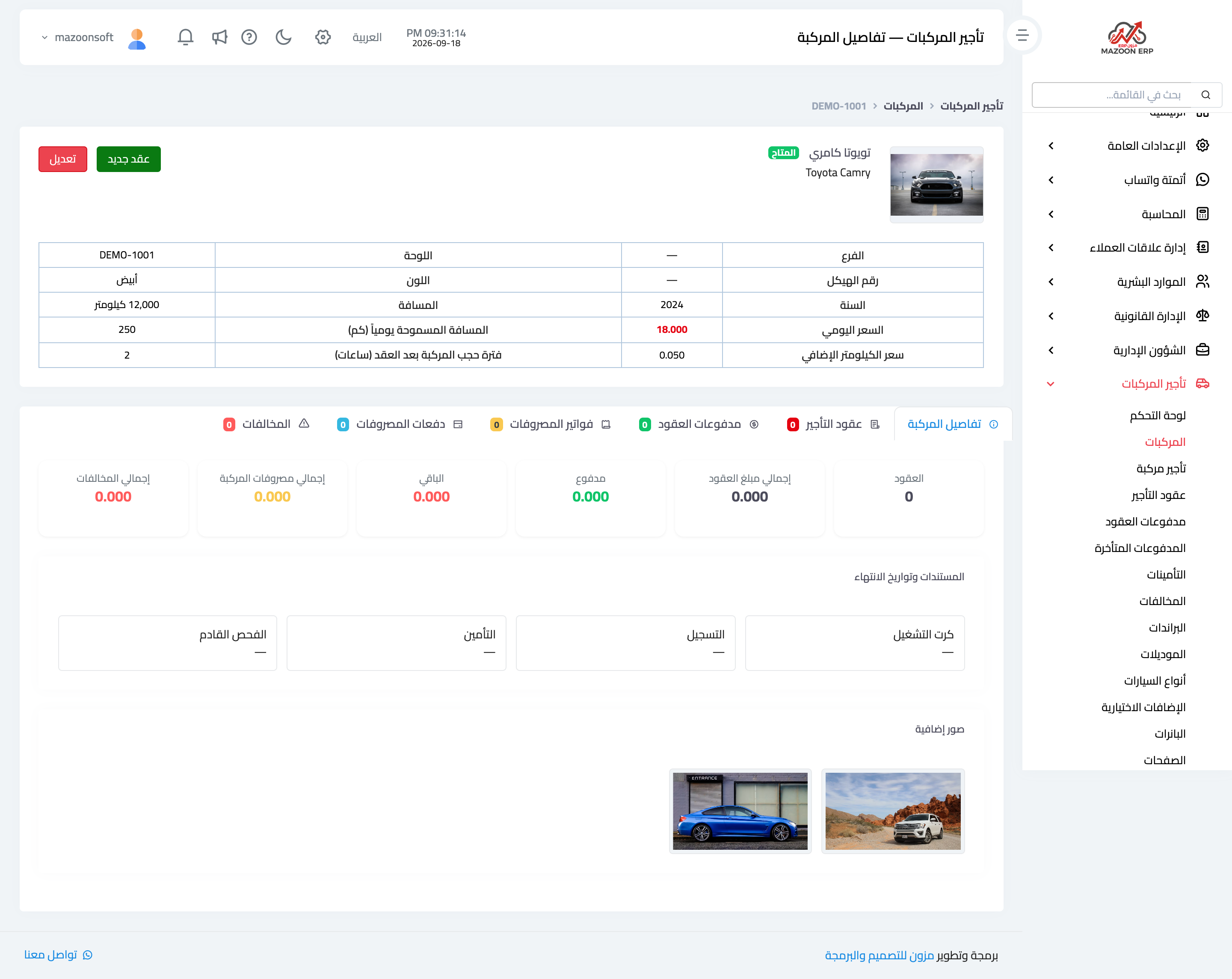Viewport: 1232px width, 979px height.
Task: Click the الإعدادات العامة gear icon
Action: point(1202,145)
